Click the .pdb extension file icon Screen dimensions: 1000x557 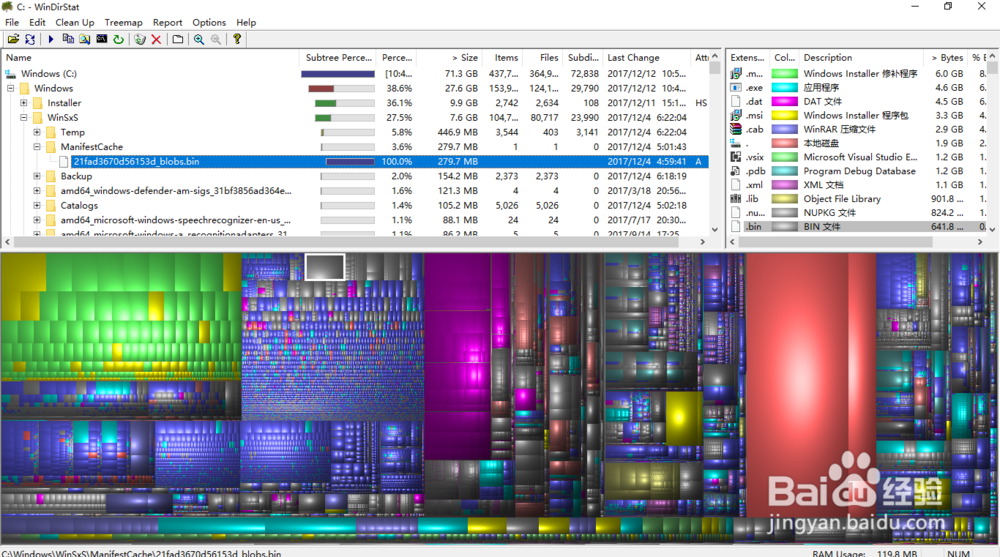click(736, 171)
